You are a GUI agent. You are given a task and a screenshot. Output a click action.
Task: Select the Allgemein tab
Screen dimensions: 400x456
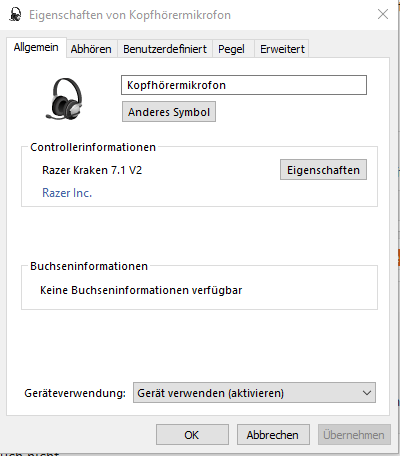click(x=36, y=47)
